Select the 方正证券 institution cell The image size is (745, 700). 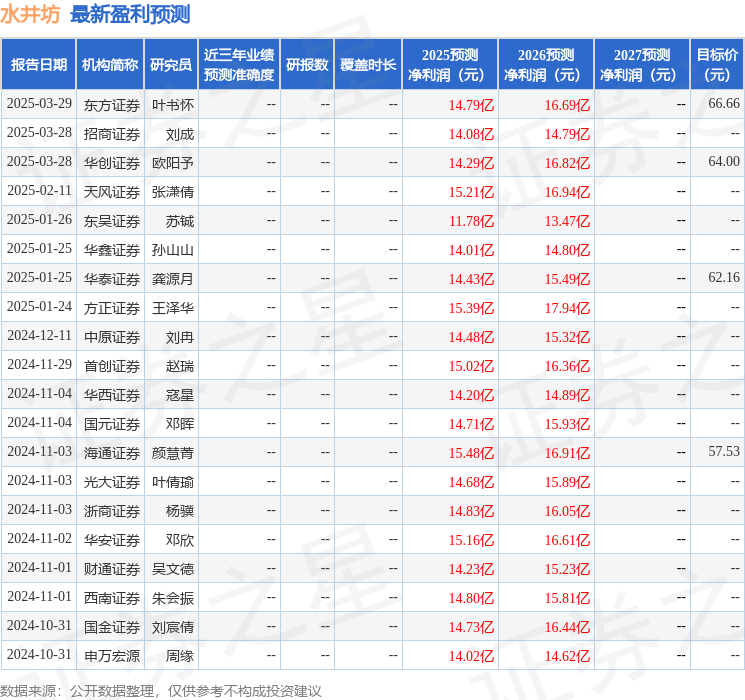(112, 308)
